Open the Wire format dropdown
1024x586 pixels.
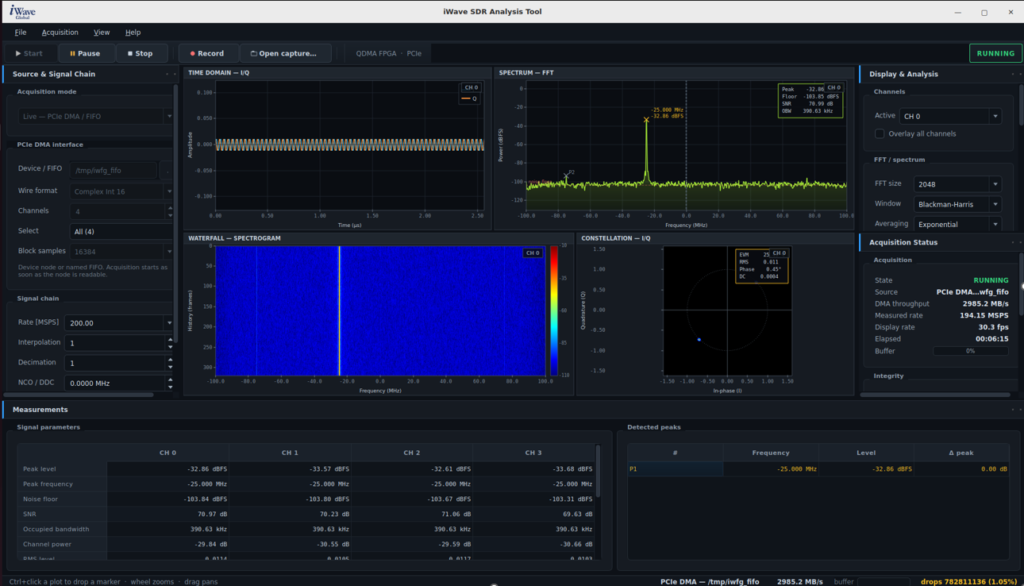coord(121,191)
